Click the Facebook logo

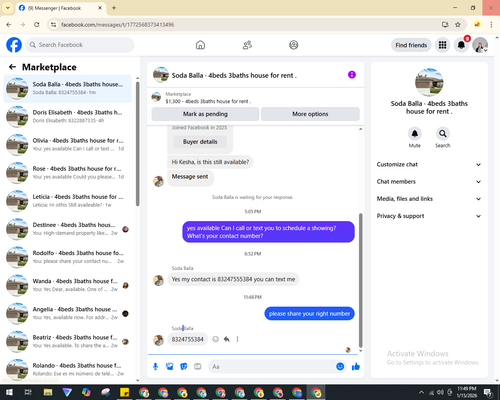click(x=14, y=45)
